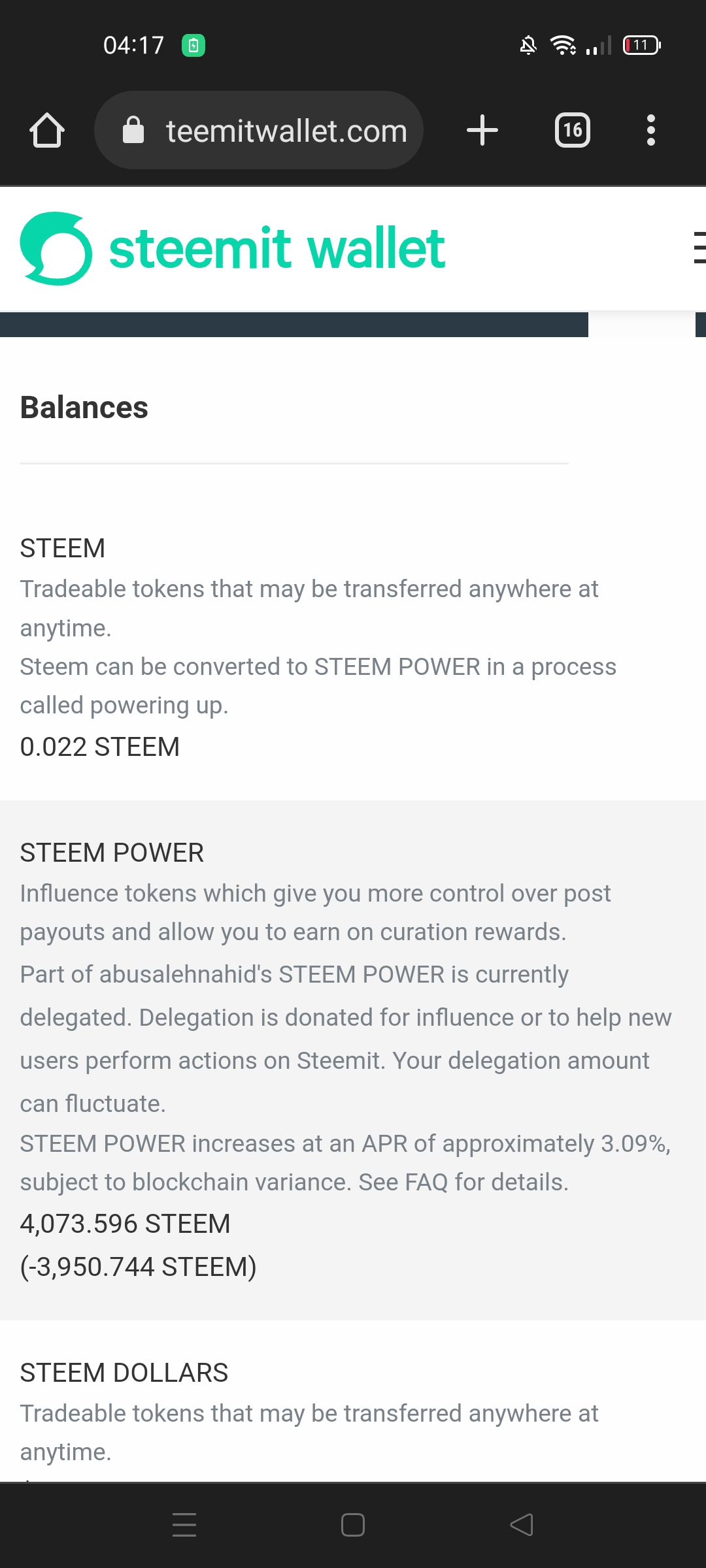Screen dimensions: 706x1568
Task: Select the white active tab in dark bar
Action: 641,325
